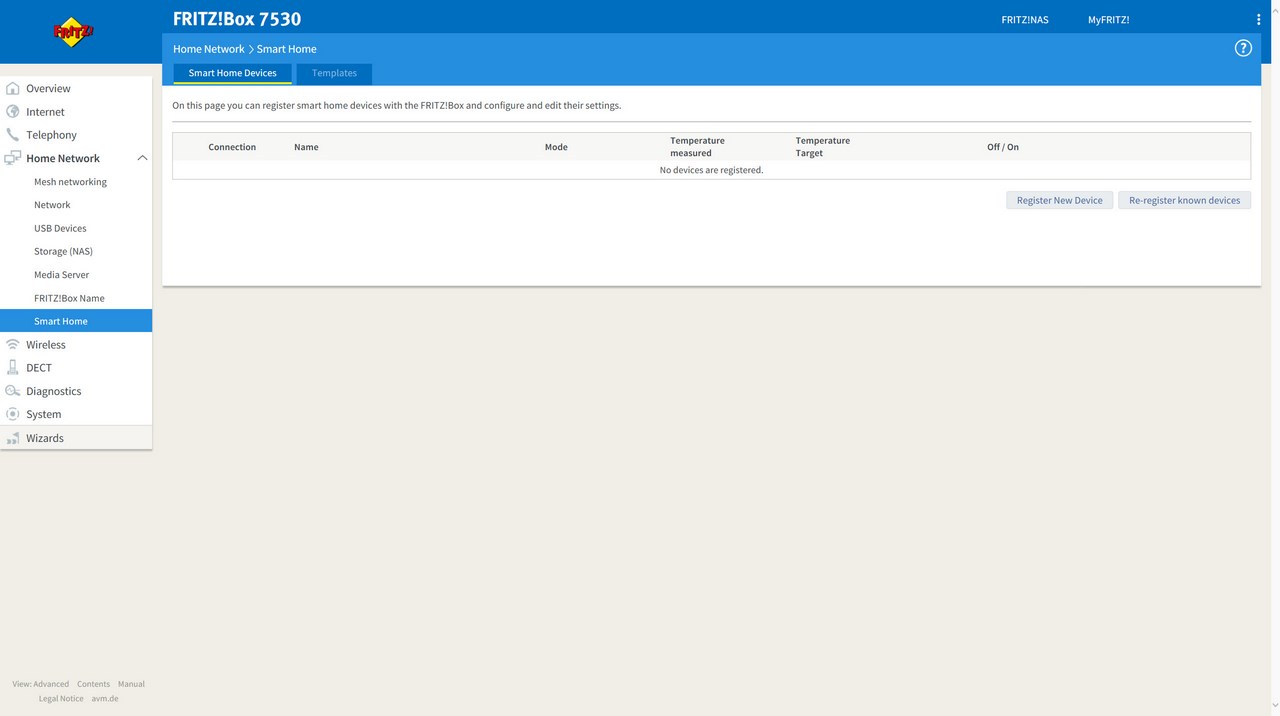Open the help question mark icon
Screen dimensions: 1280x716
tap(1243, 48)
